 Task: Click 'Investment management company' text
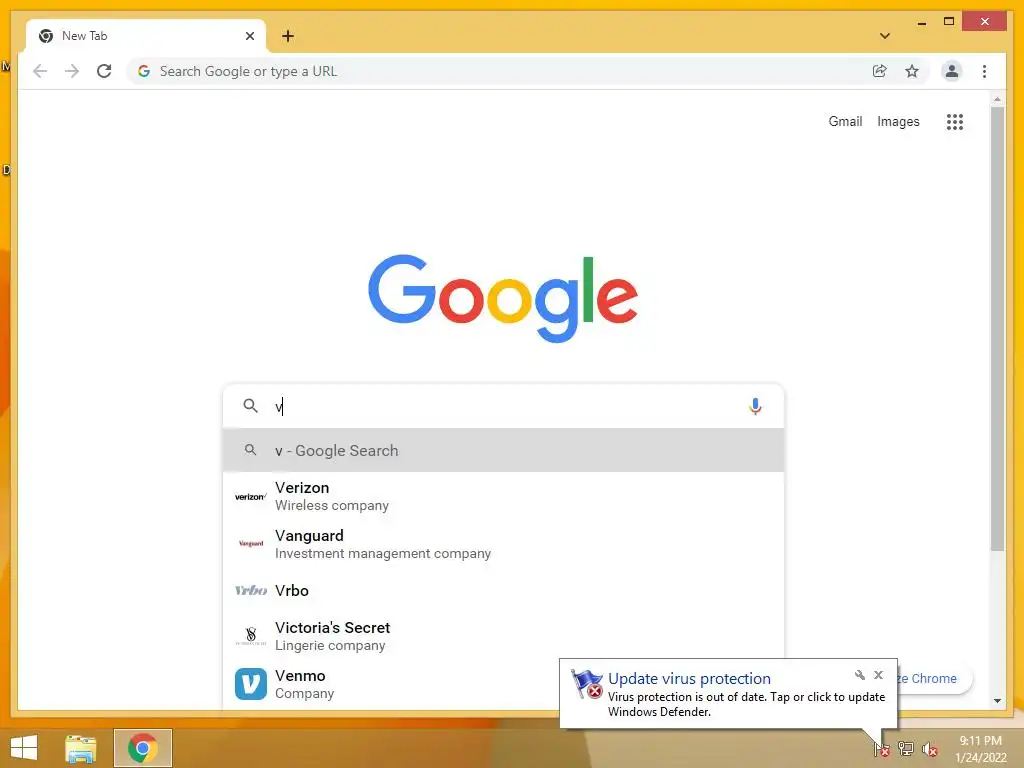pyautogui.click(x=383, y=553)
